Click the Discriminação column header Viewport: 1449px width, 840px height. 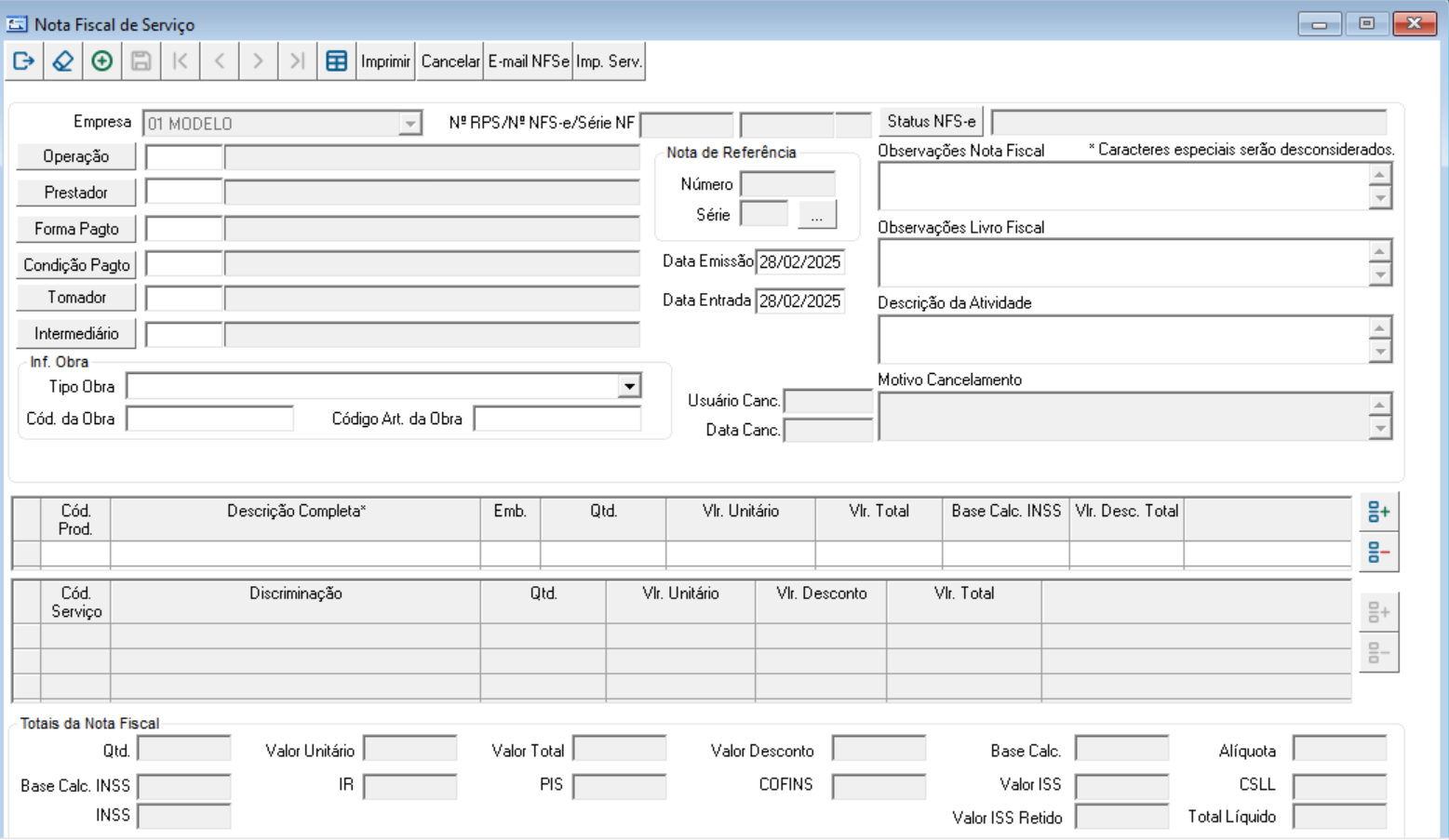click(296, 601)
